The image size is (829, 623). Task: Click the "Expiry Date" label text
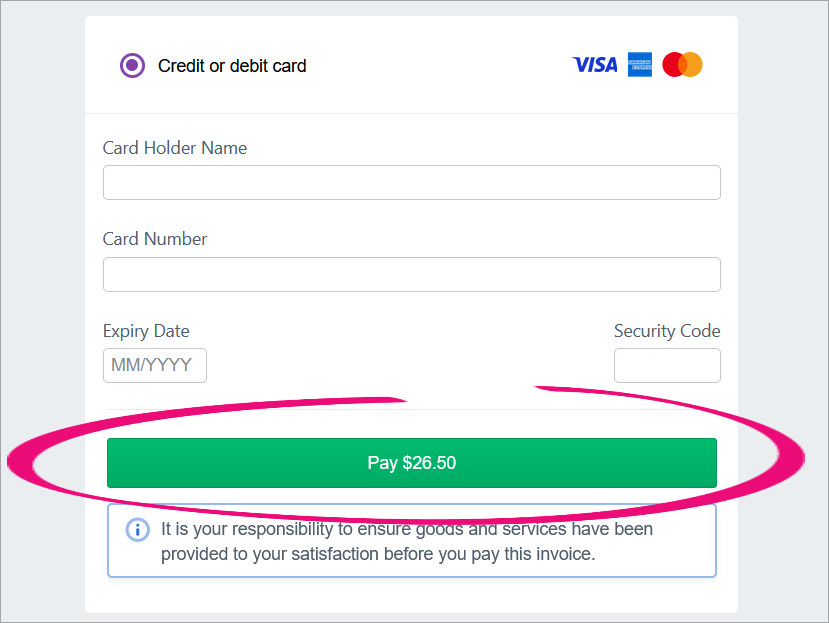[146, 331]
